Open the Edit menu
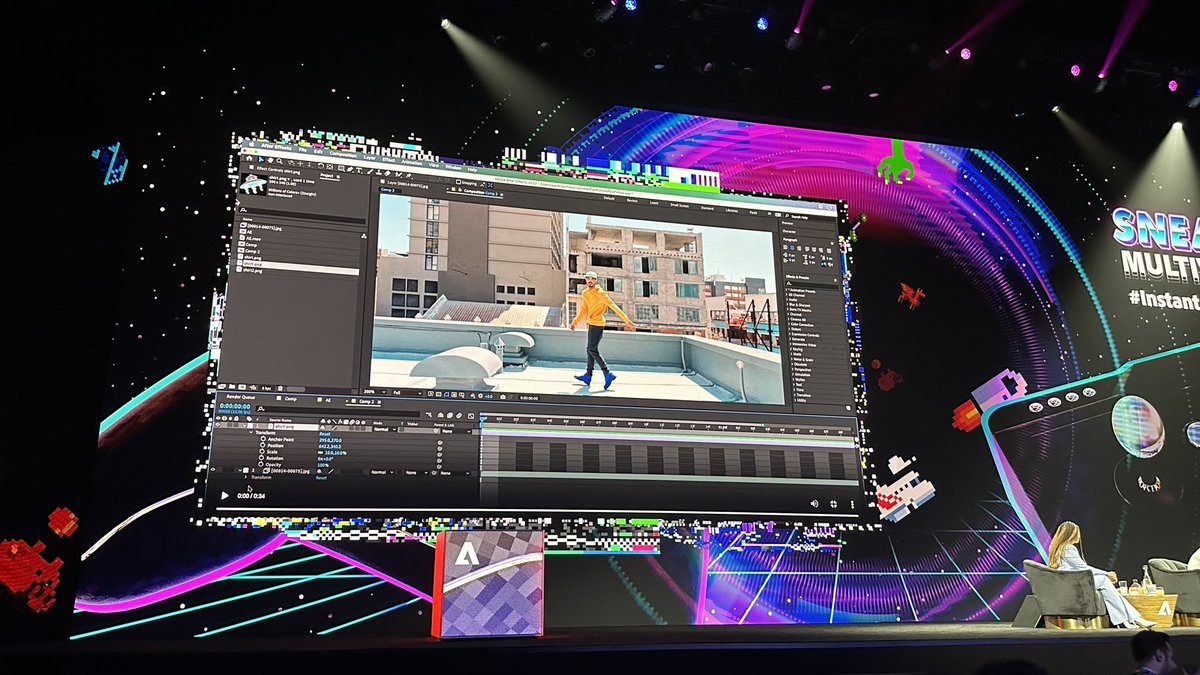 tap(318, 151)
